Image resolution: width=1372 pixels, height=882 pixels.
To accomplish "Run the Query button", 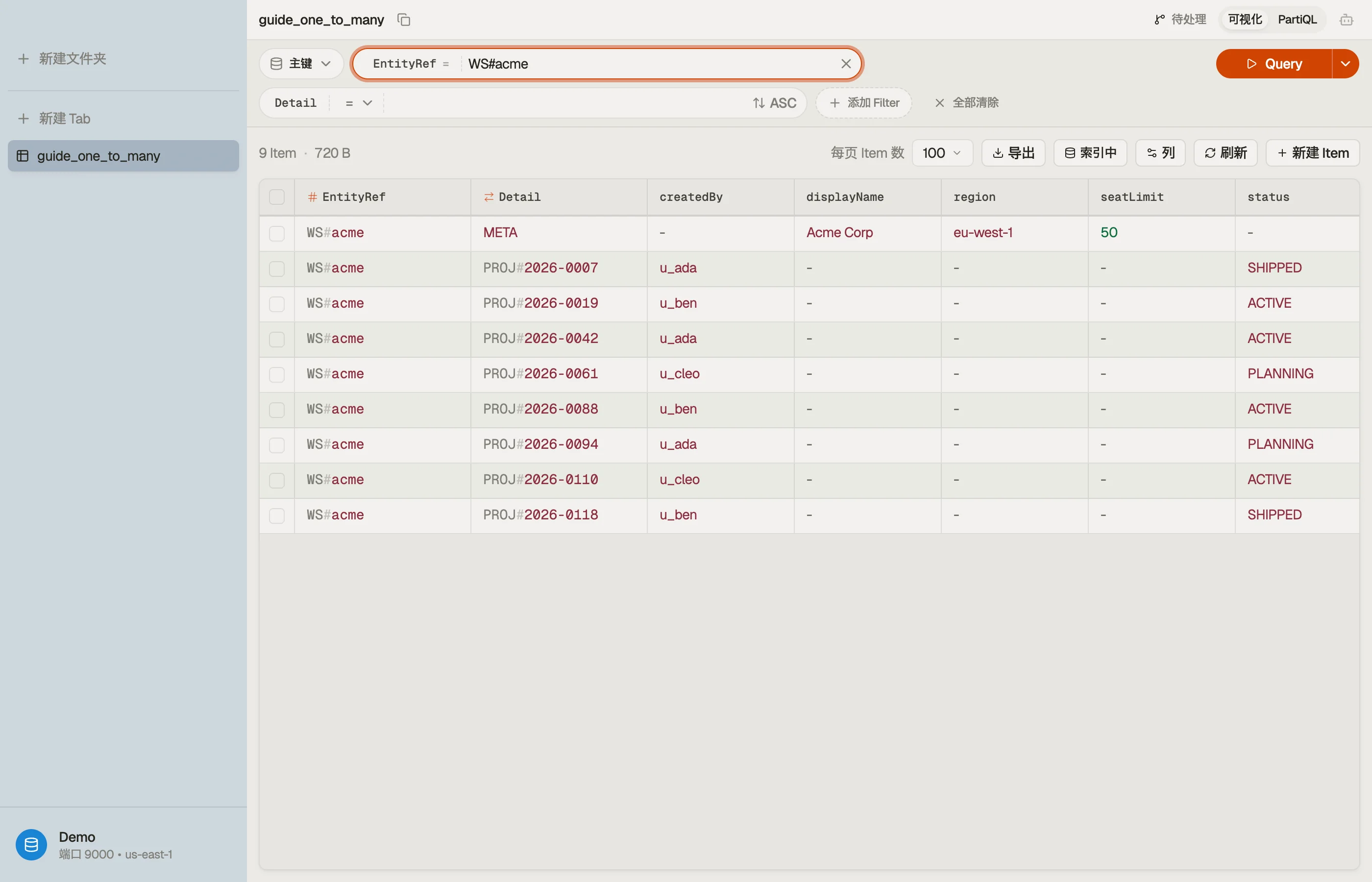I will pyautogui.click(x=1274, y=64).
